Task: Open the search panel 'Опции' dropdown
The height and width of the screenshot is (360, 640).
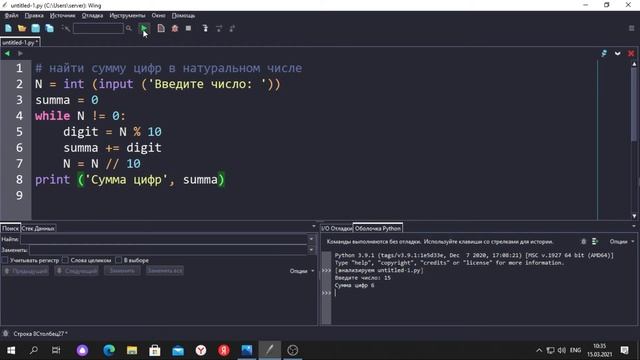Action: pos(302,271)
